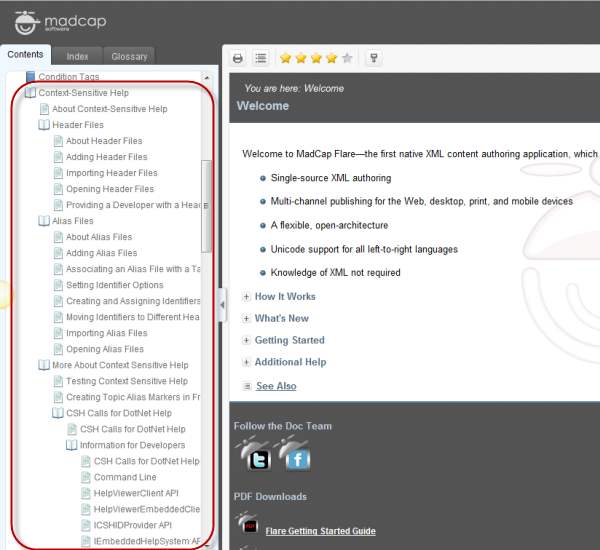Switch to the Contents tab
Screen dimensions: 600x550
pos(25,55)
